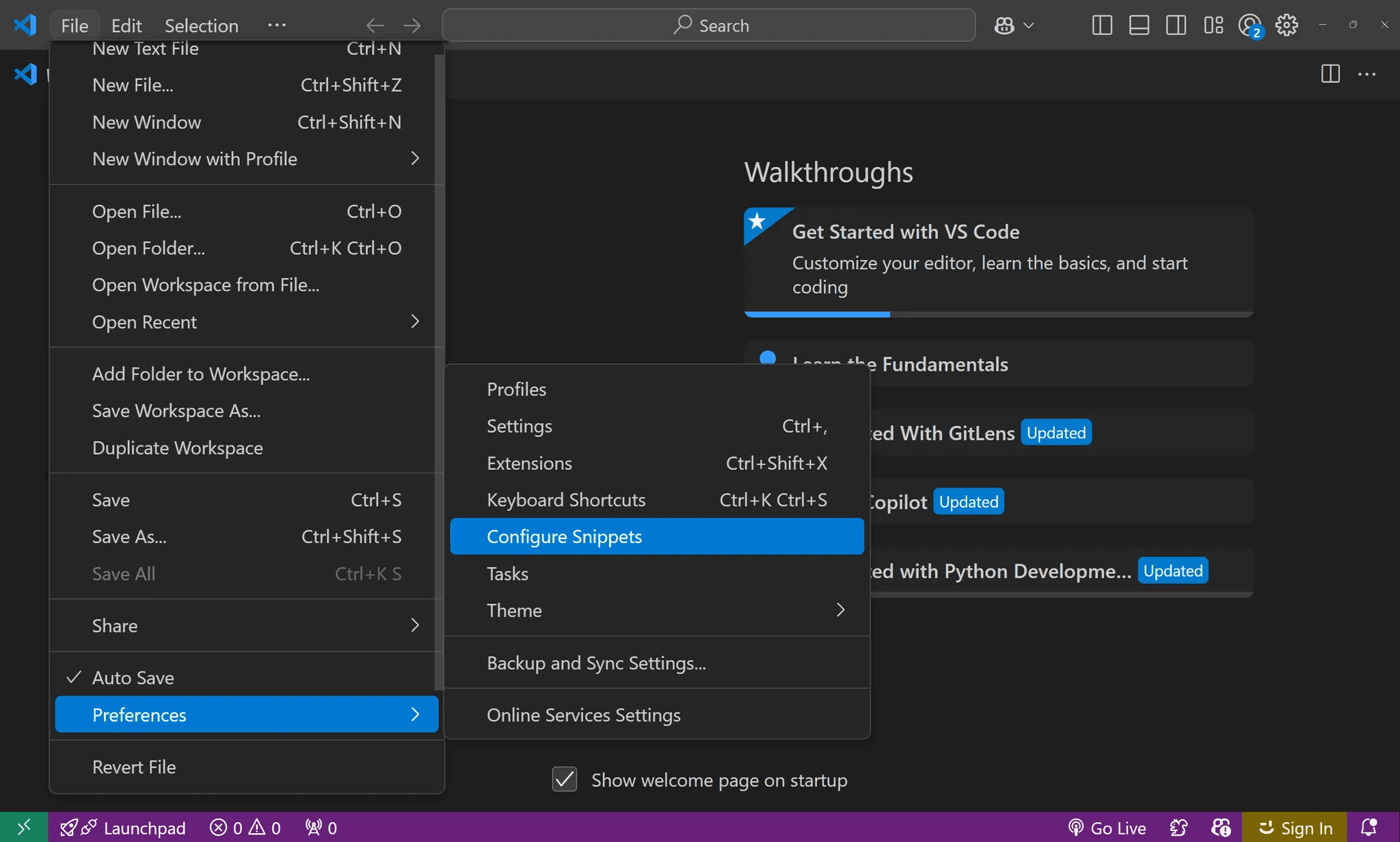Select Open File...
The image size is (1400, 842).
(x=244, y=211)
